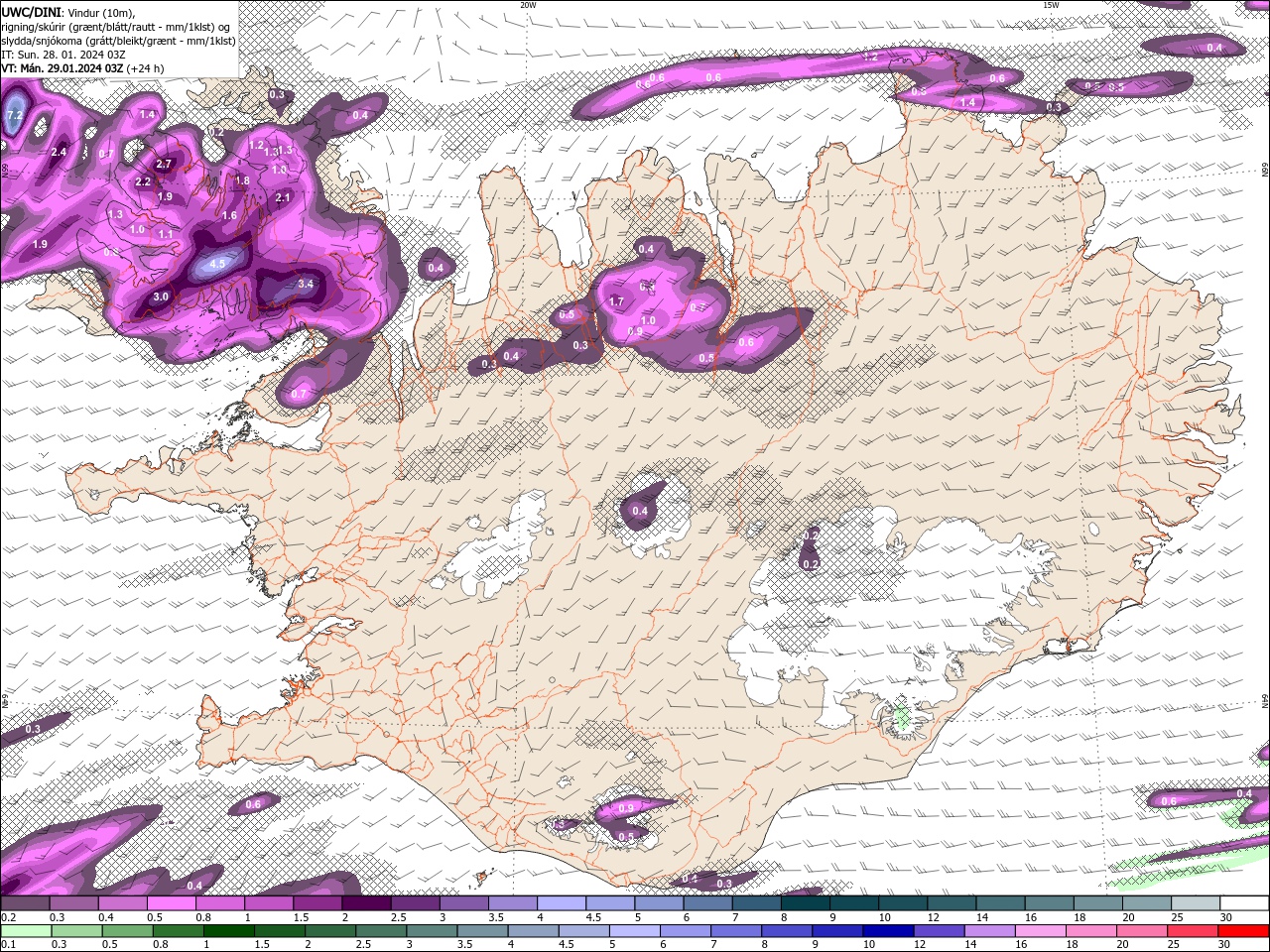
Task: Click the upper legend swatch between 0.5 and 0.8
Action: pyautogui.click(x=172, y=903)
